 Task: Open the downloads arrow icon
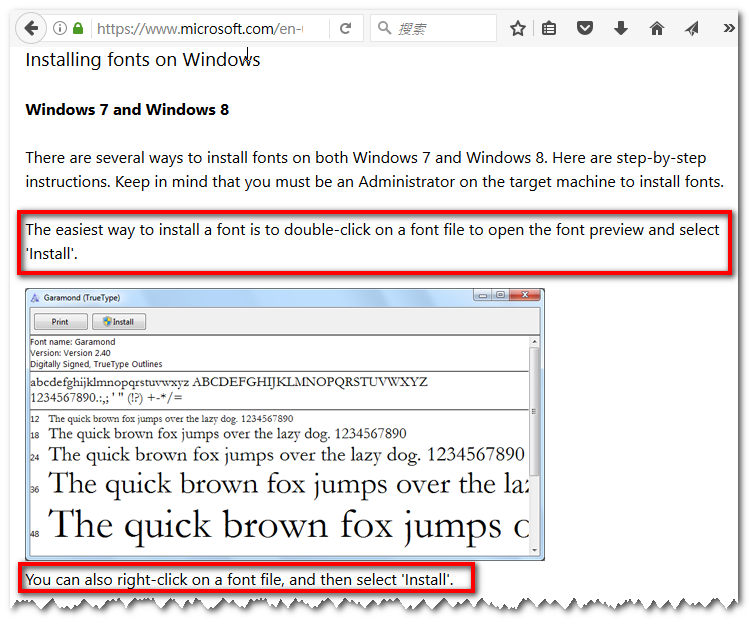(621, 29)
